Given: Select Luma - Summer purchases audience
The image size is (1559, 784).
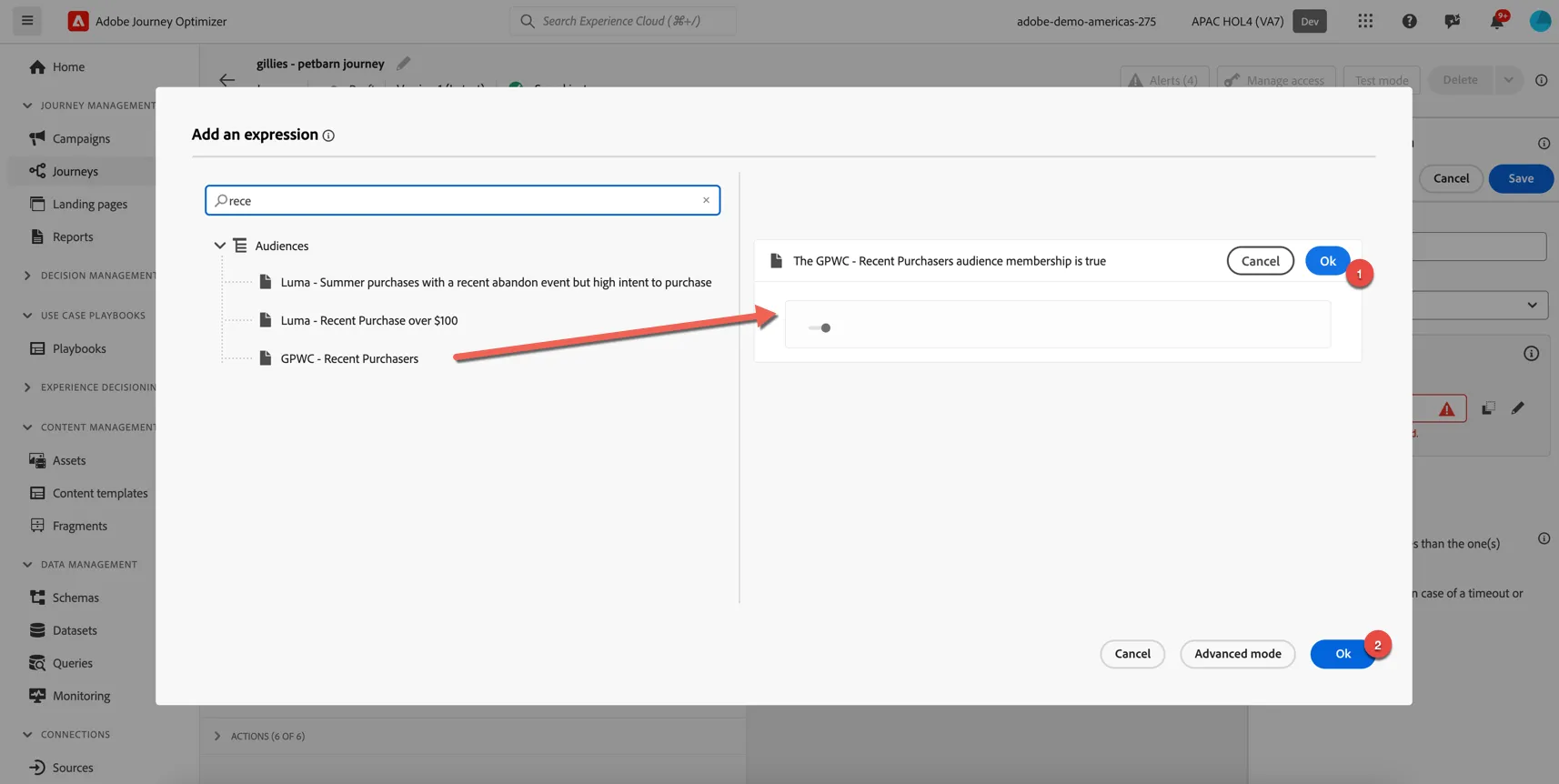Looking at the screenshot, I should 496,282.
